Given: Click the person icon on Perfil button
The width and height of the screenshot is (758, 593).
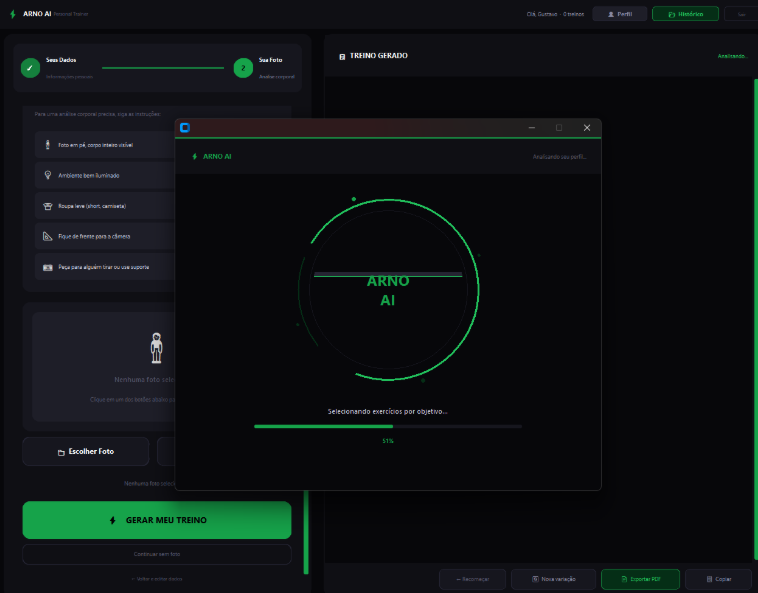Looking at the screenshot, I should point(611,14).
